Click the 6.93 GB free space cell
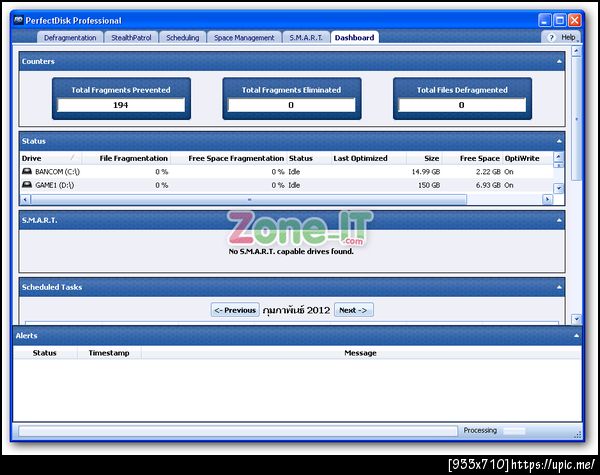This screenshot has width=600, height=475. 488,185
